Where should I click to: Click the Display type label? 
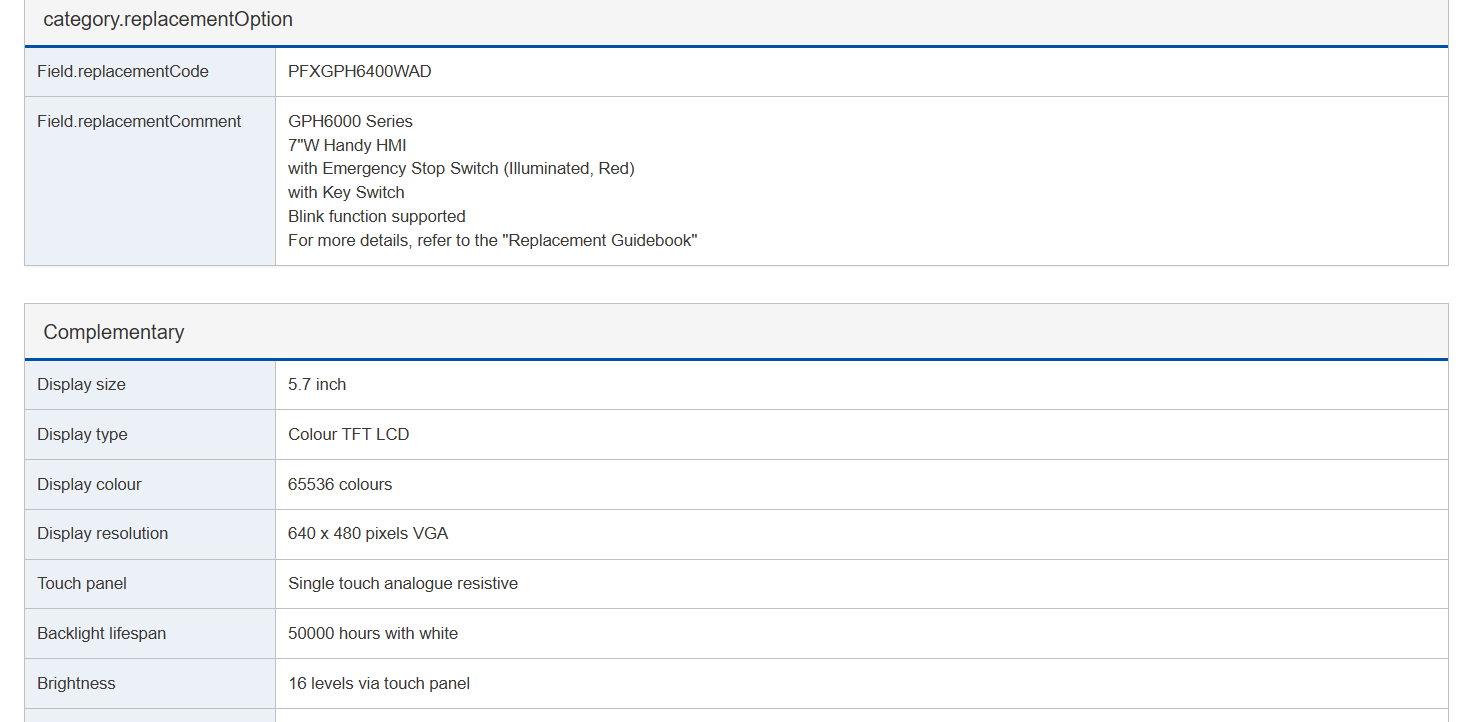point(82,434)
